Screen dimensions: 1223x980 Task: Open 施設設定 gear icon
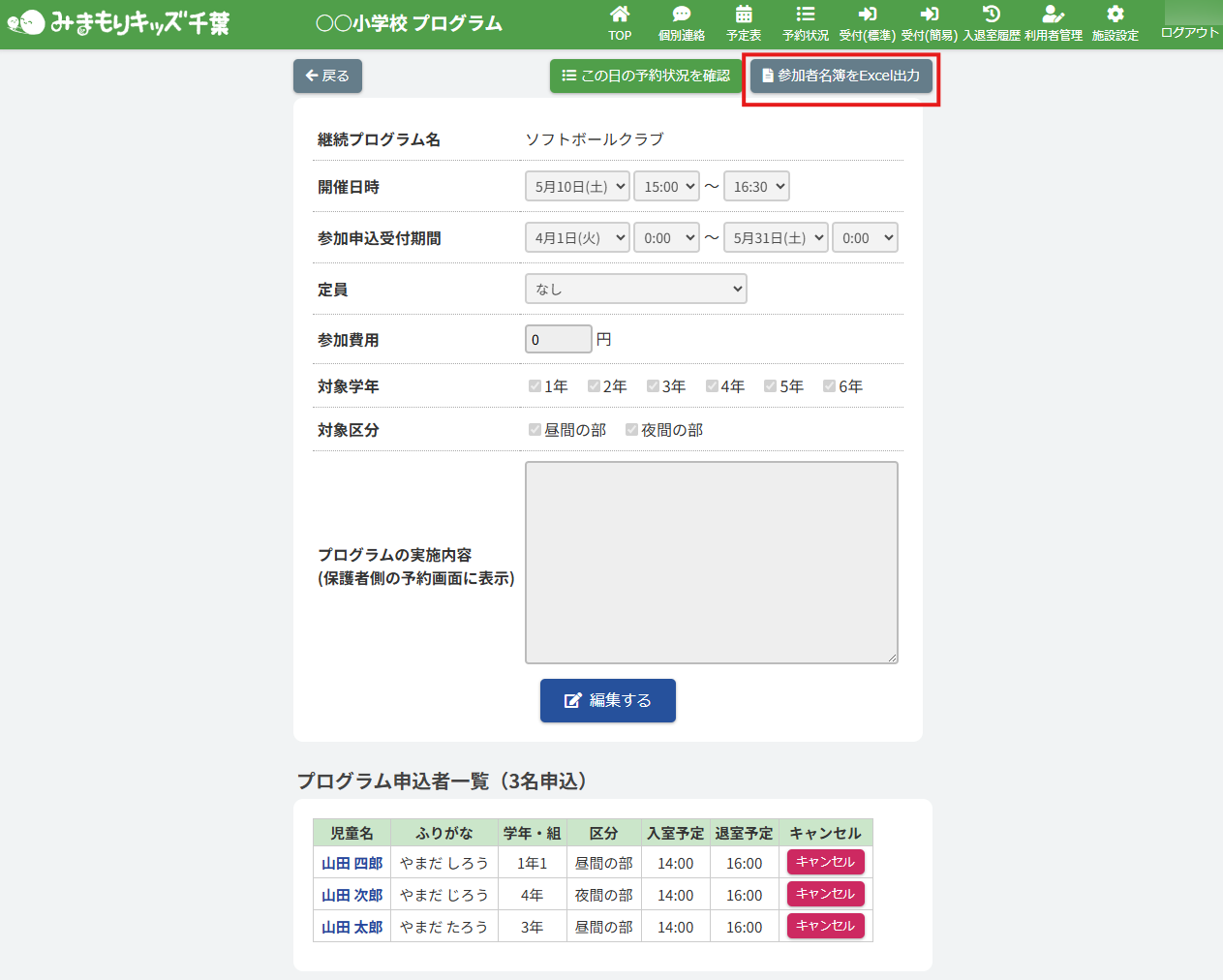pos(1115,15)
